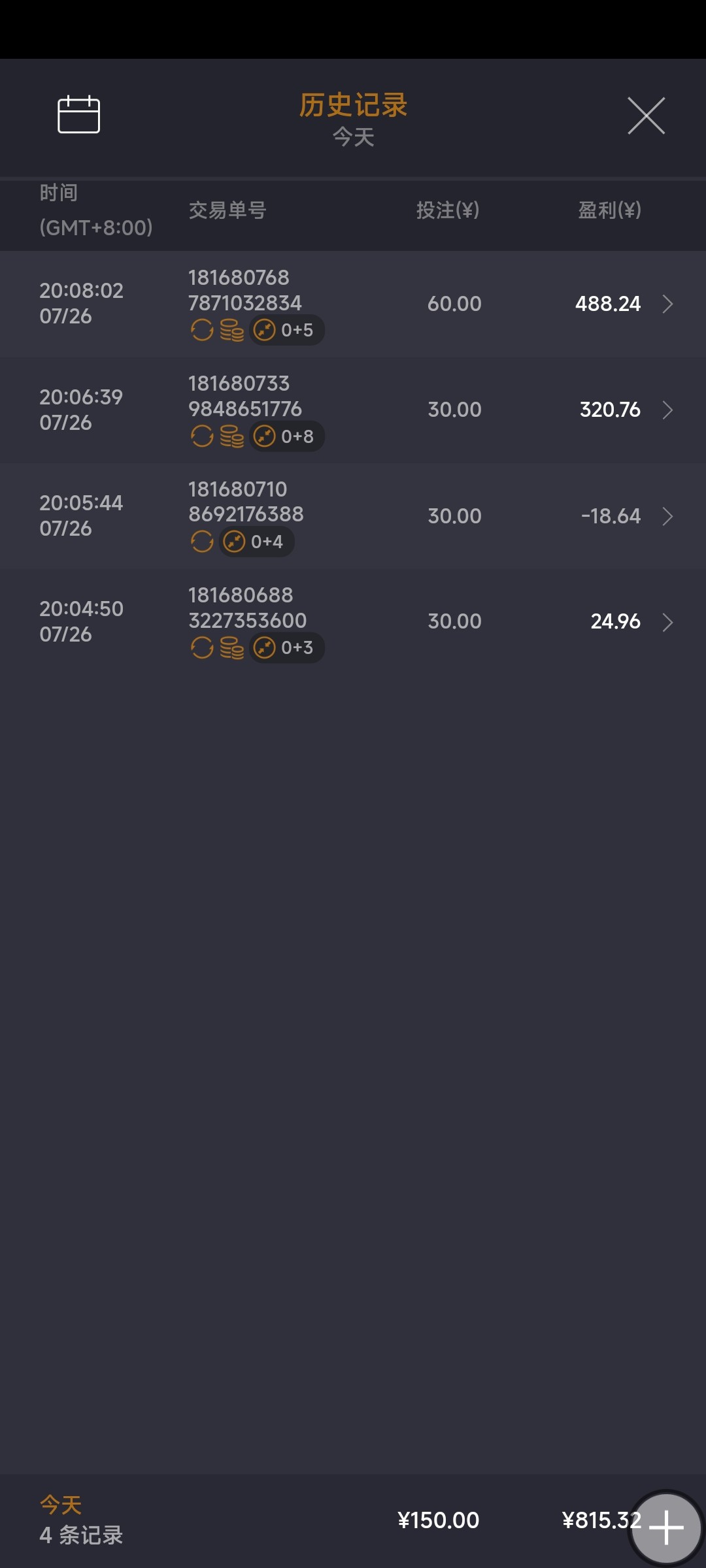Open the calendar date picker icon

click(78, 115)
